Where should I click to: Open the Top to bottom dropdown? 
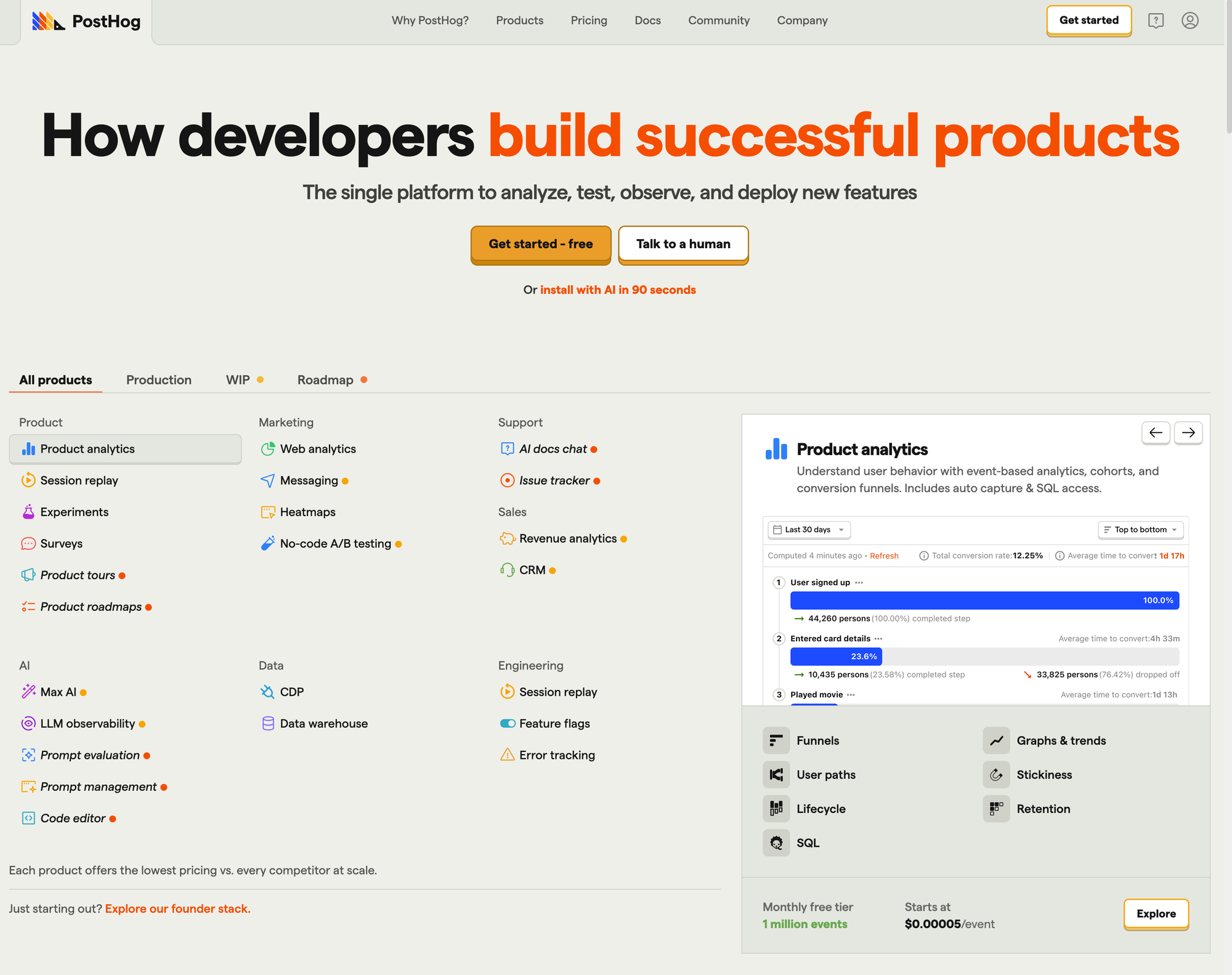click(1140, 530)
